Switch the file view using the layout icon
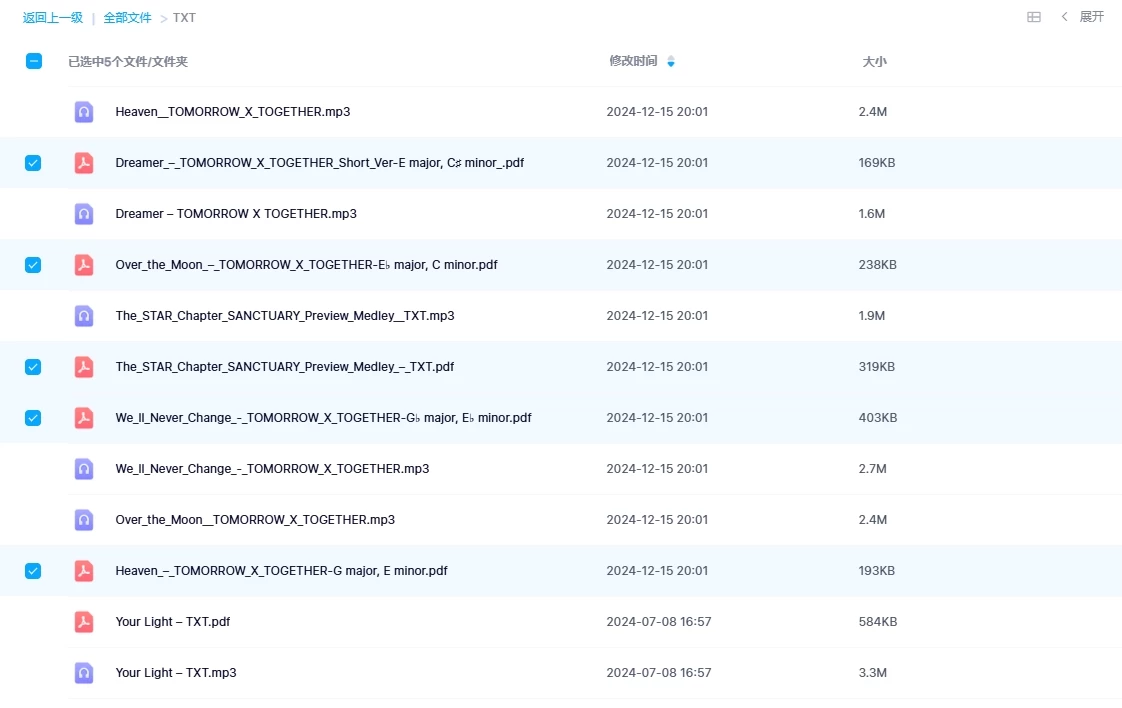The width and height of the screenshot is (1122, 708). [1034, 17]
